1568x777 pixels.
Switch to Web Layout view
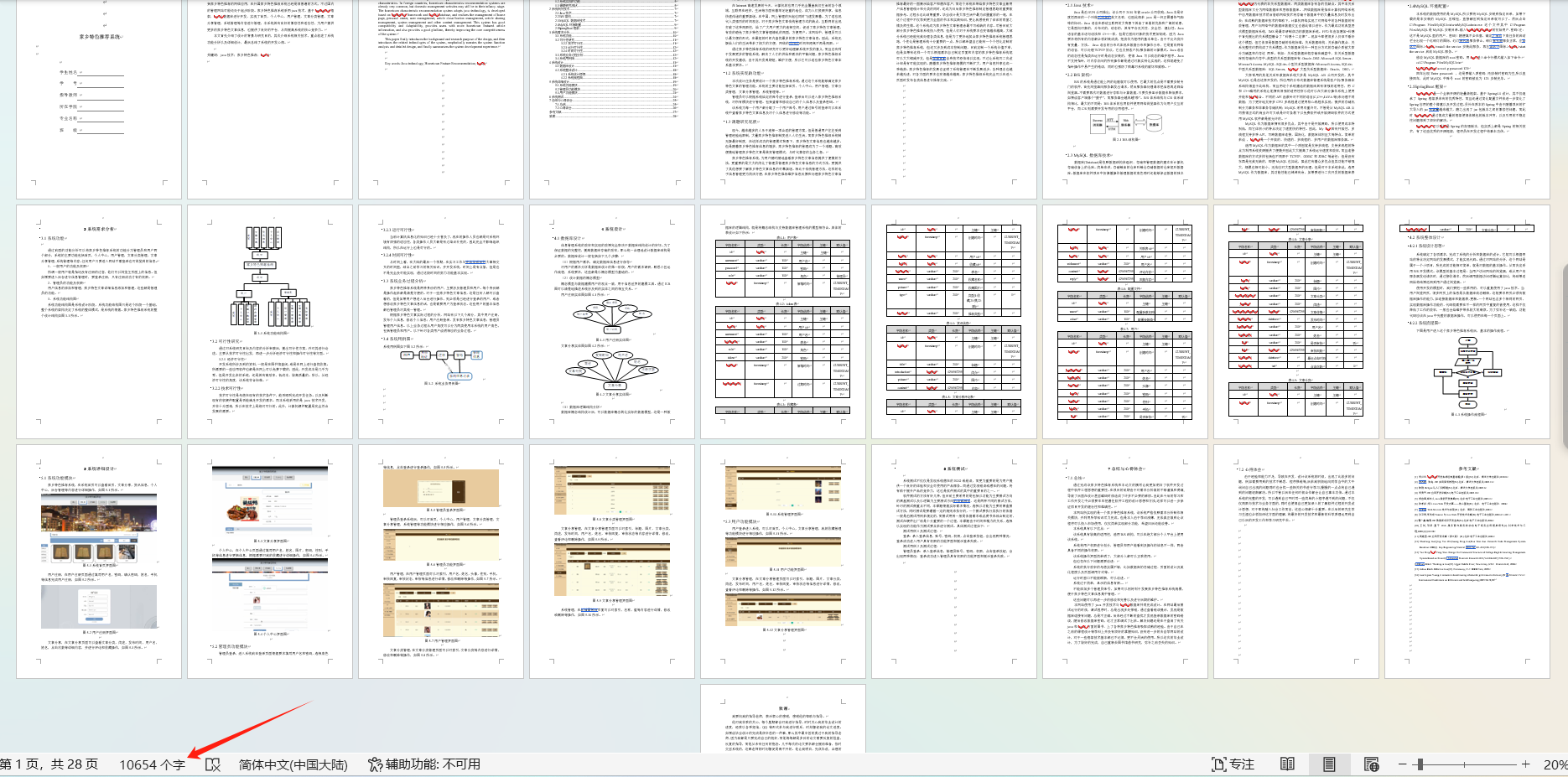tap(1372, 764)
